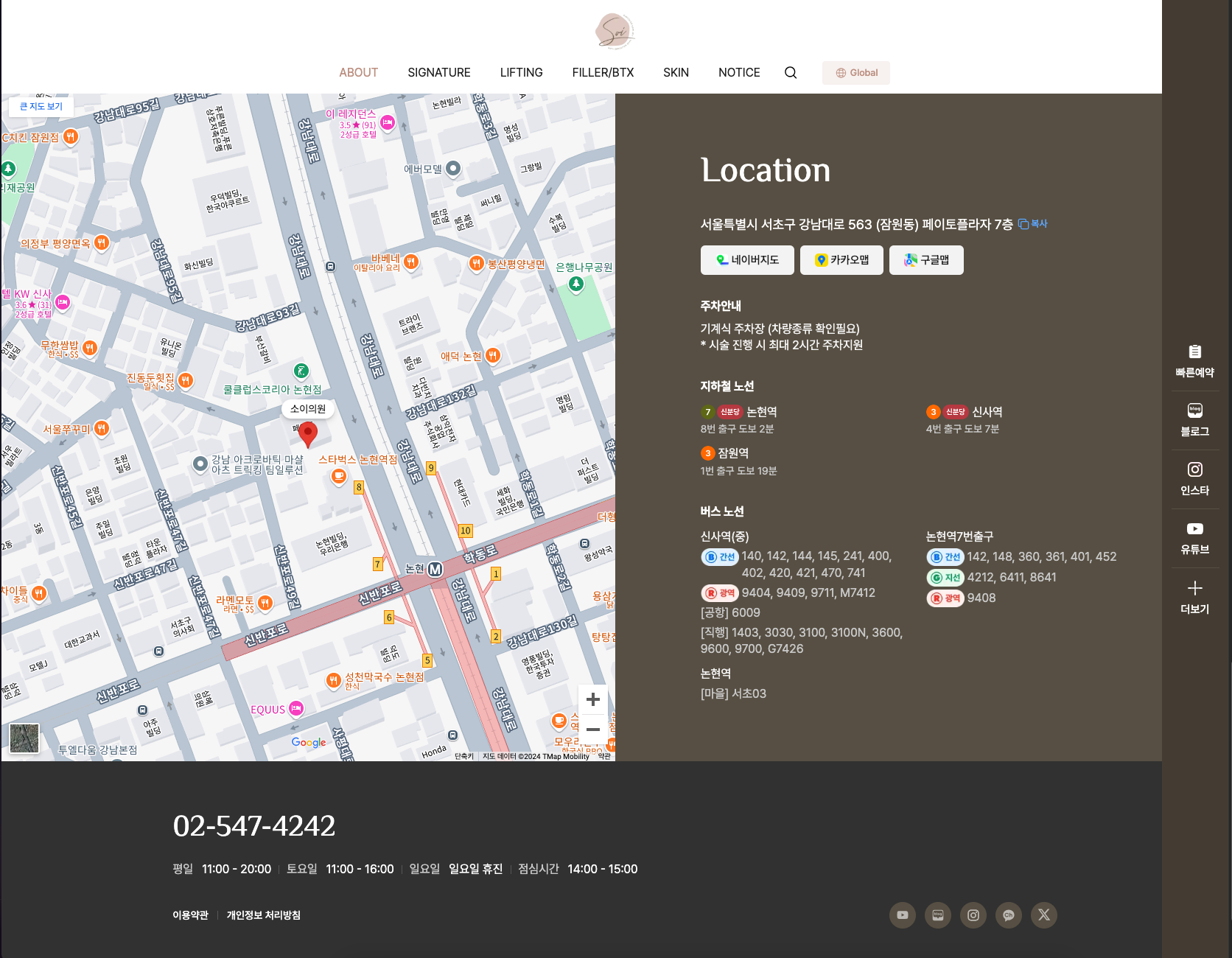This screenshot has width=1232, height=958.
Task: Click the 바베네 restaurant marker
Action: click(411, 262)
